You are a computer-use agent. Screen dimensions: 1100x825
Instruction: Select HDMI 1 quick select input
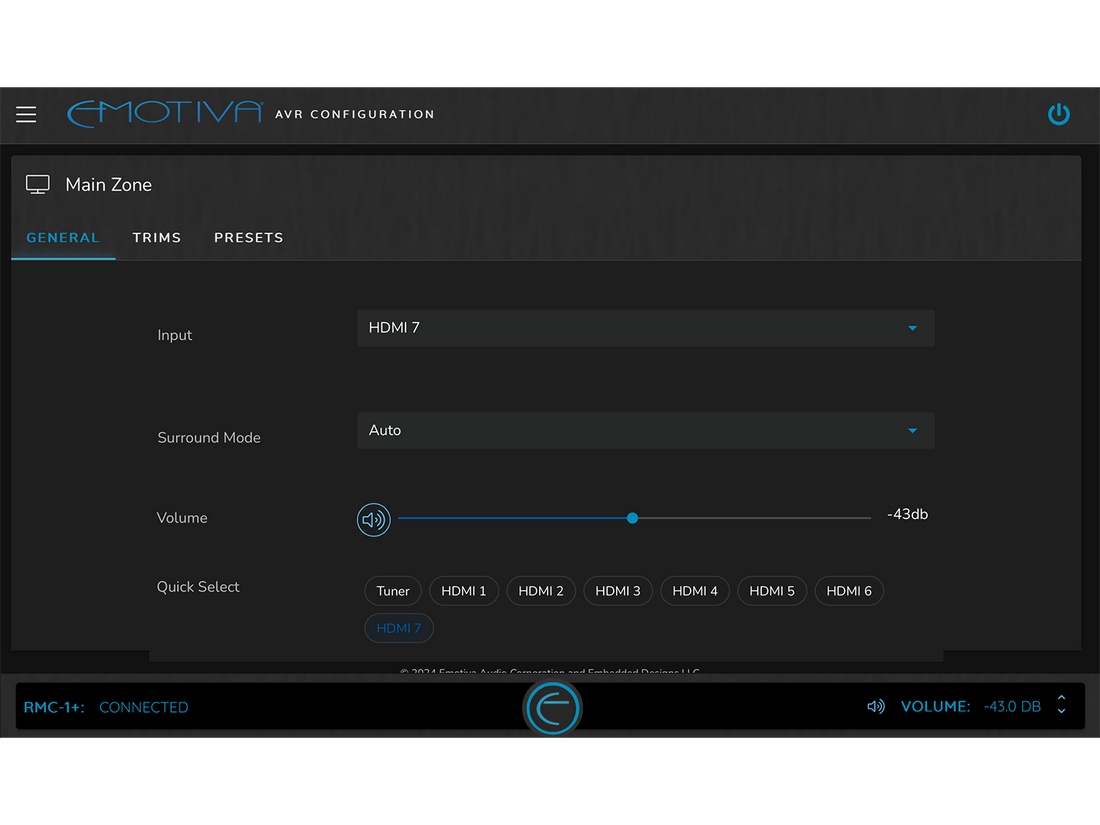(x=463, y=591)
